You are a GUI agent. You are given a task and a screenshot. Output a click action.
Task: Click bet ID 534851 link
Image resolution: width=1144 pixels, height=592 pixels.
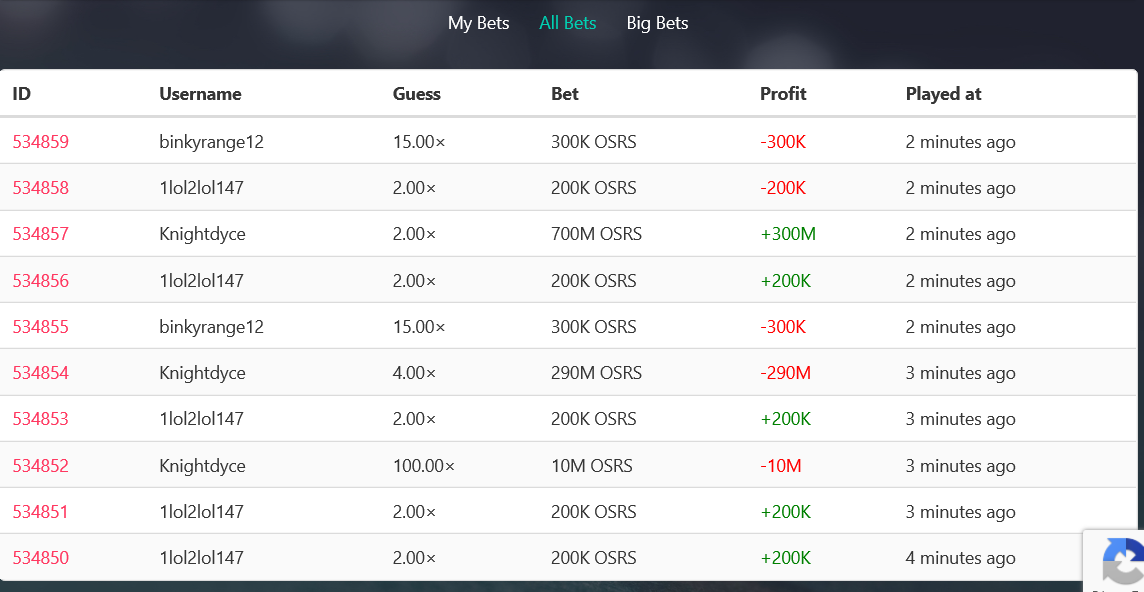pyautogui.click(x=40, y=512)
